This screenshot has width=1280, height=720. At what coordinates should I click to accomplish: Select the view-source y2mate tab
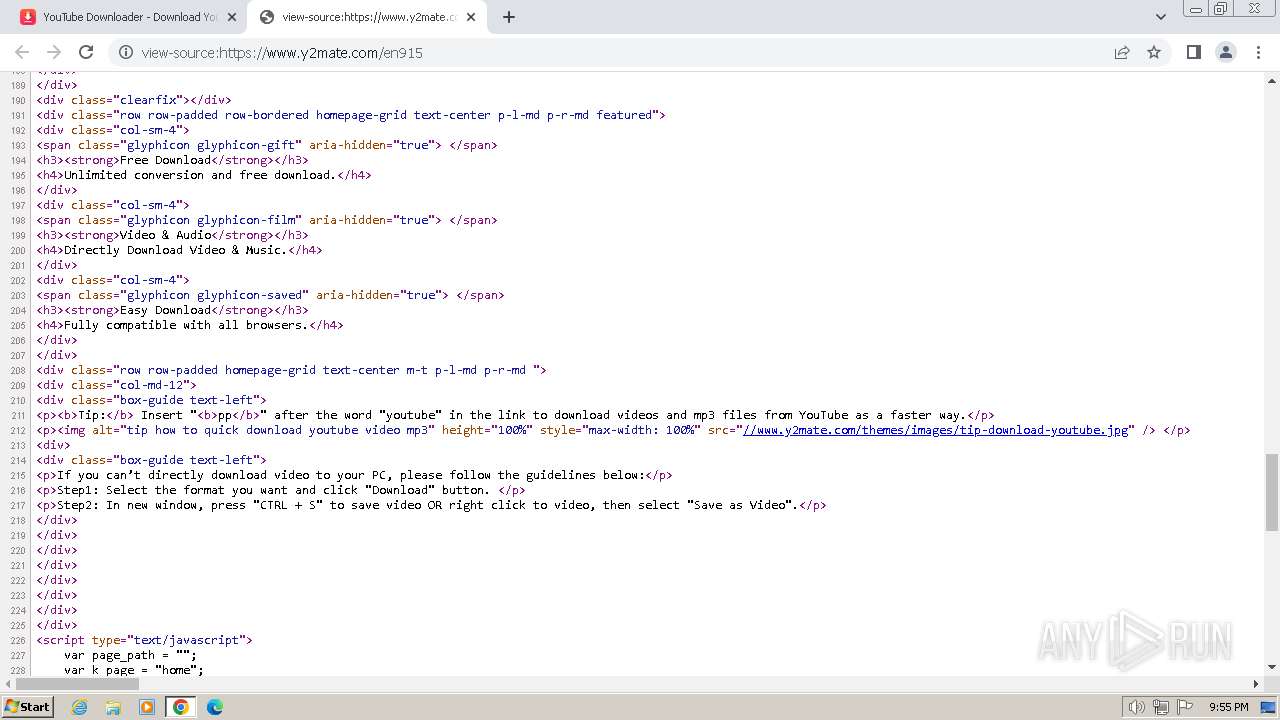(x=366, y=17)
